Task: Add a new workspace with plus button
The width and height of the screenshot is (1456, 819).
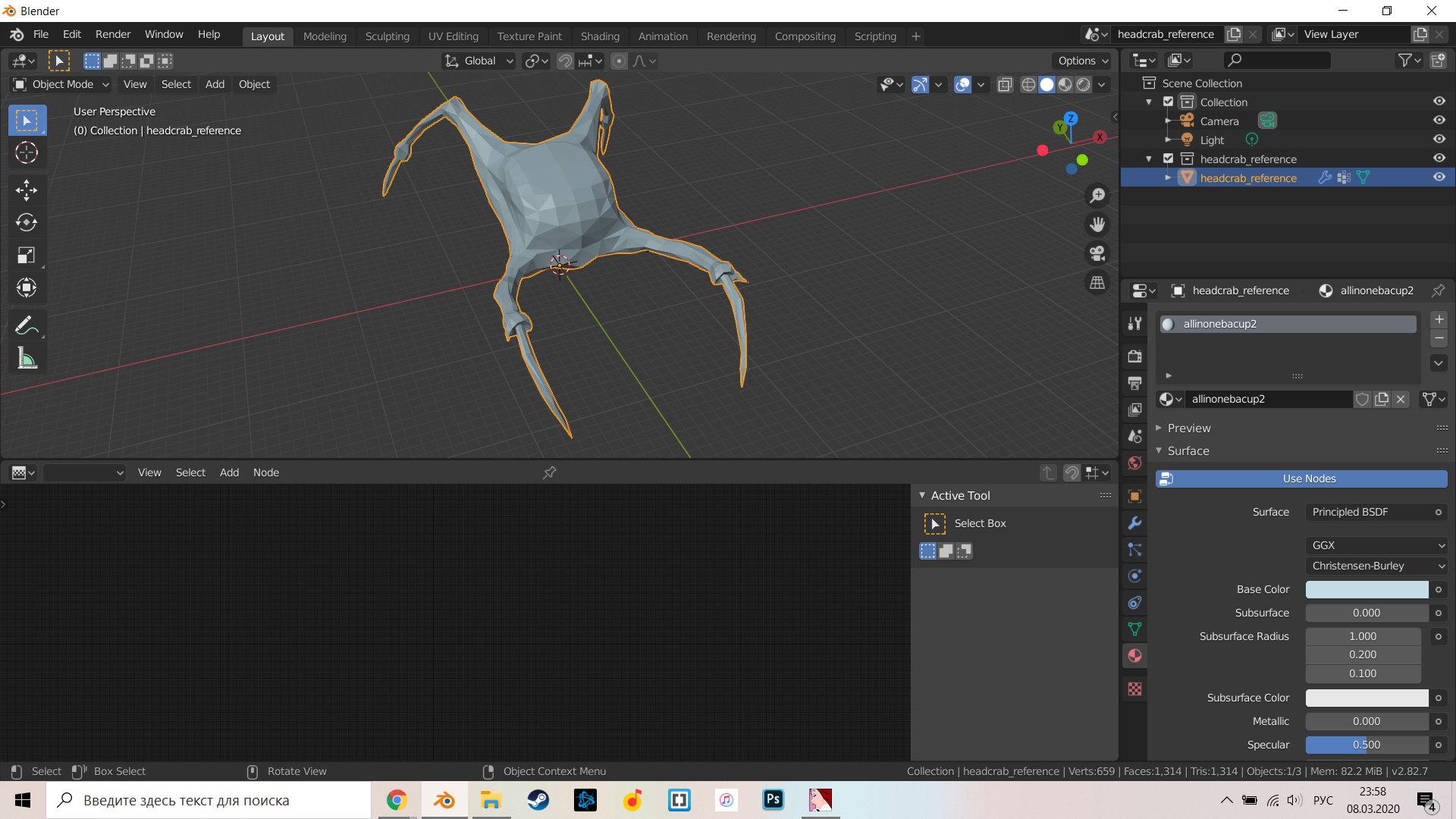Action: [x=916, y=36]
